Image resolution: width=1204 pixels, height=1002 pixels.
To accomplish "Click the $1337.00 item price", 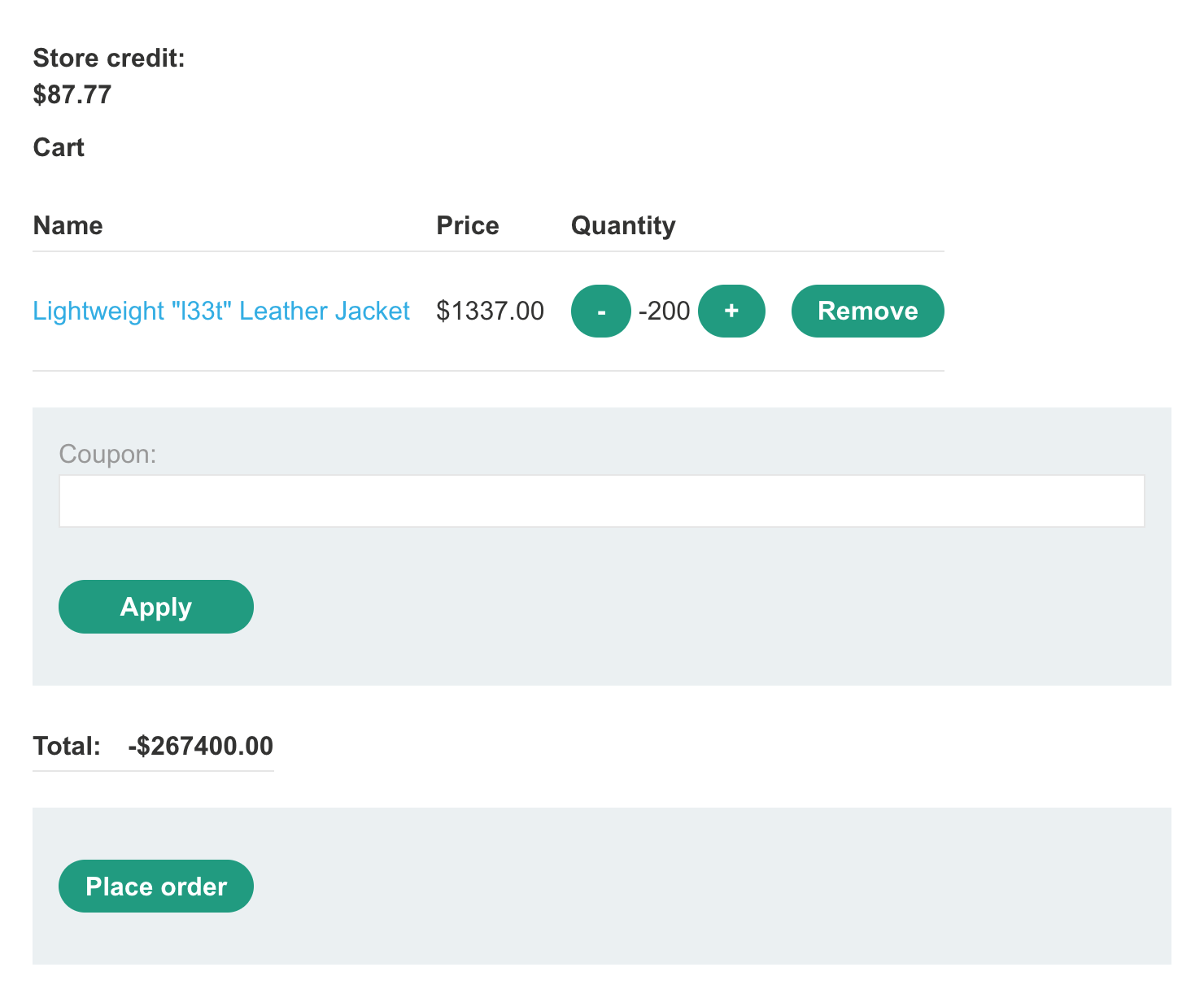I will point(490,311).
